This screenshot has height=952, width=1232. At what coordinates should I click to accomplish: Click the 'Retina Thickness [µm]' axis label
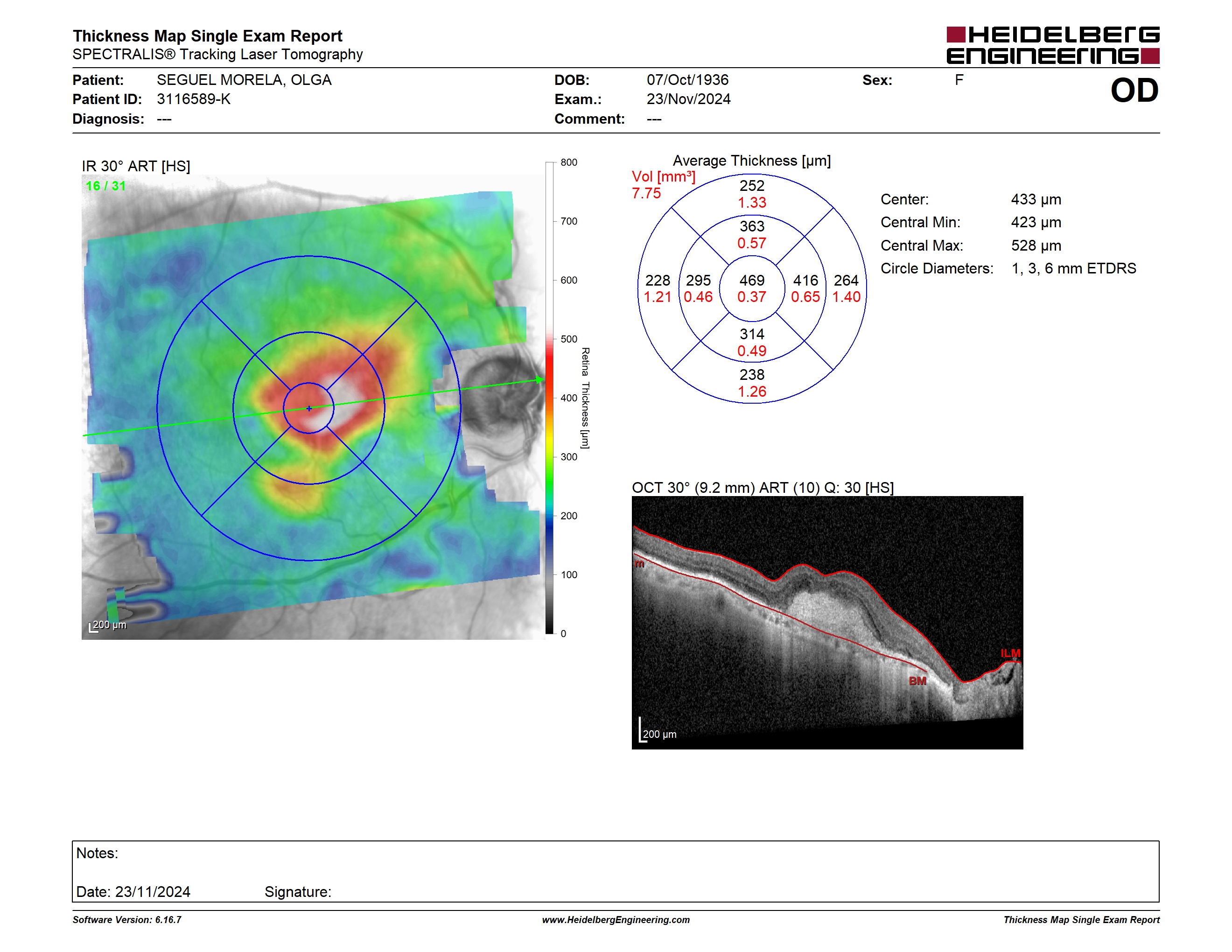[x=586, y=398]
